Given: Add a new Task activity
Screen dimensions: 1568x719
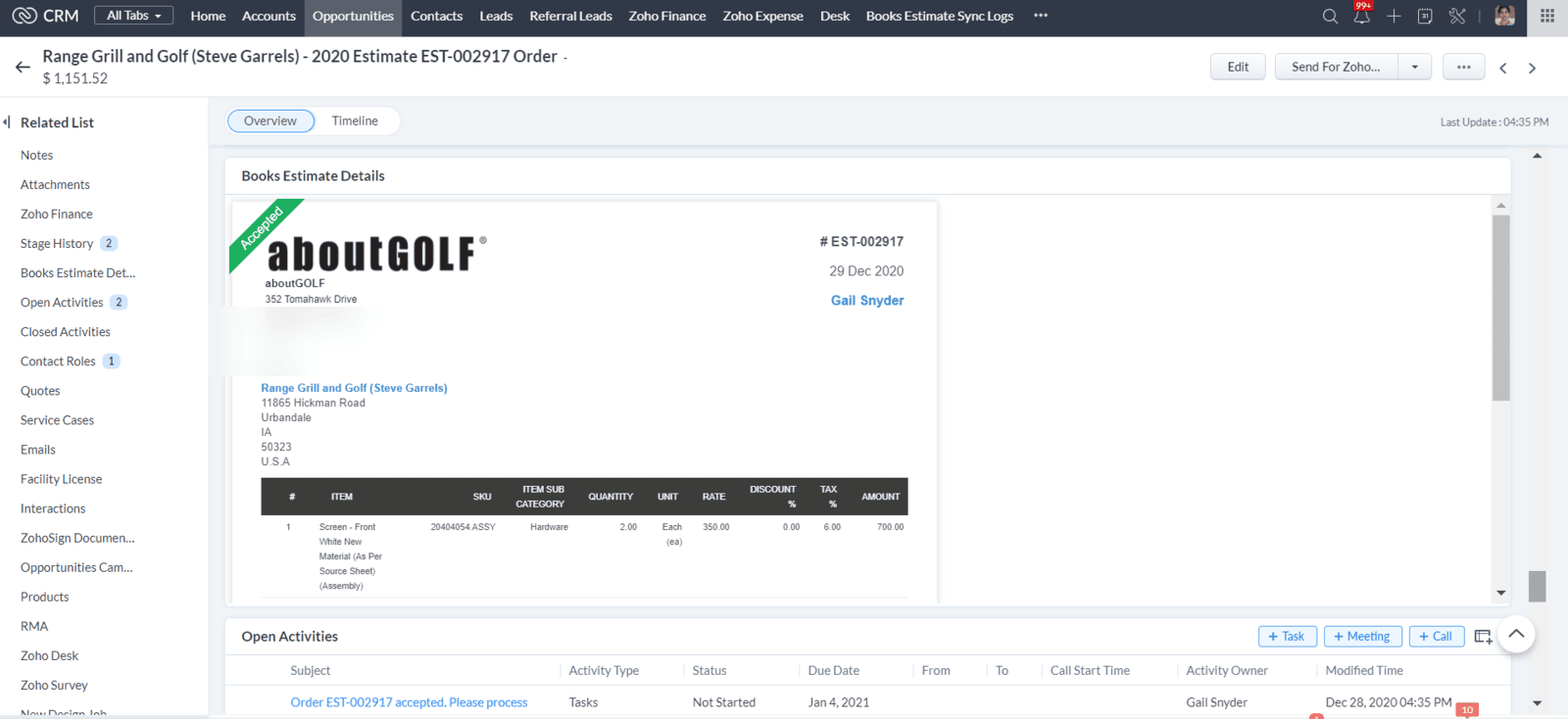Looking at the screenshot, I should [x=1286, y=637].
